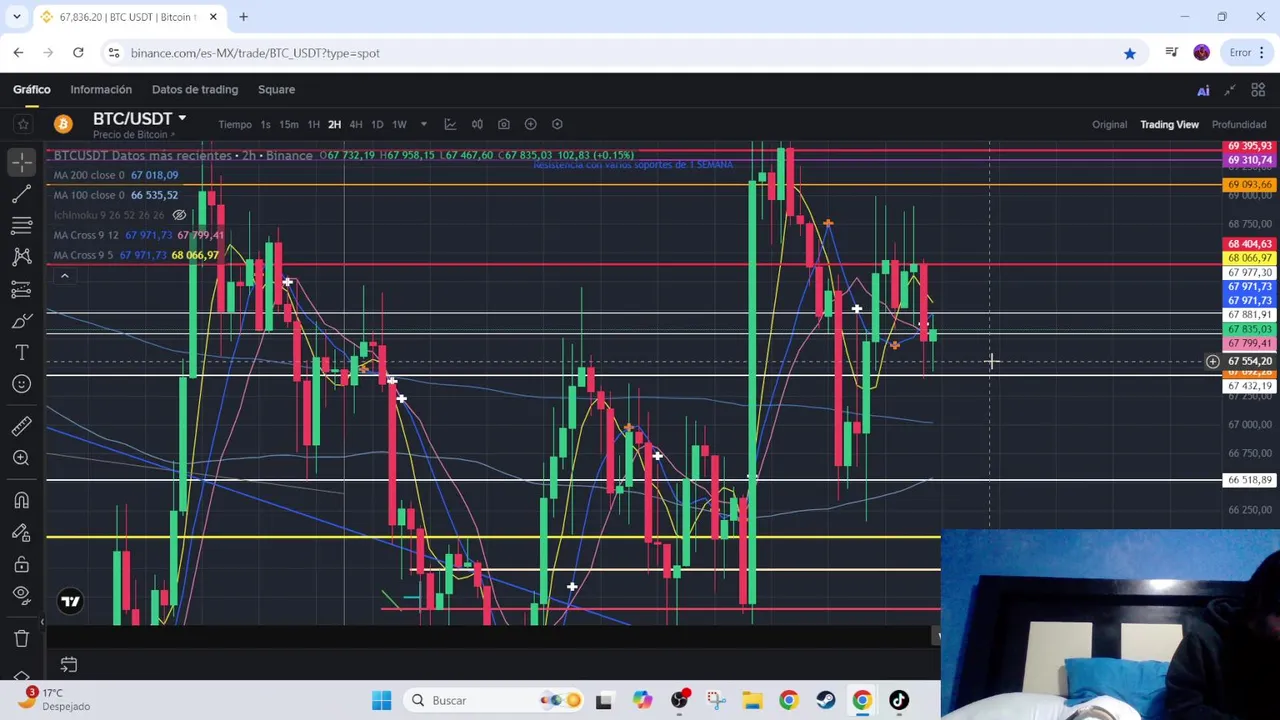The image size is (1280, 720).
Task: Click the Bitcoin coin logo
Action: 63,124
